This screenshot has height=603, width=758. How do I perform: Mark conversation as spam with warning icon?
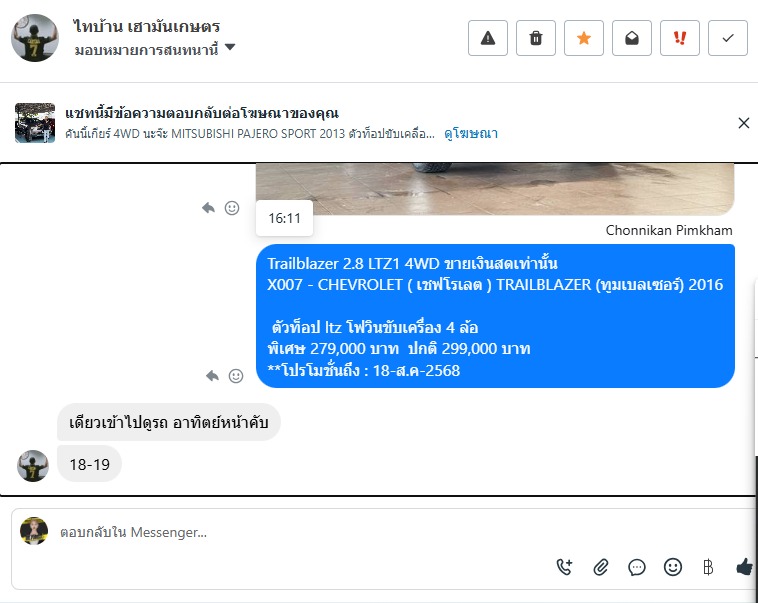[x=488, y=38]
